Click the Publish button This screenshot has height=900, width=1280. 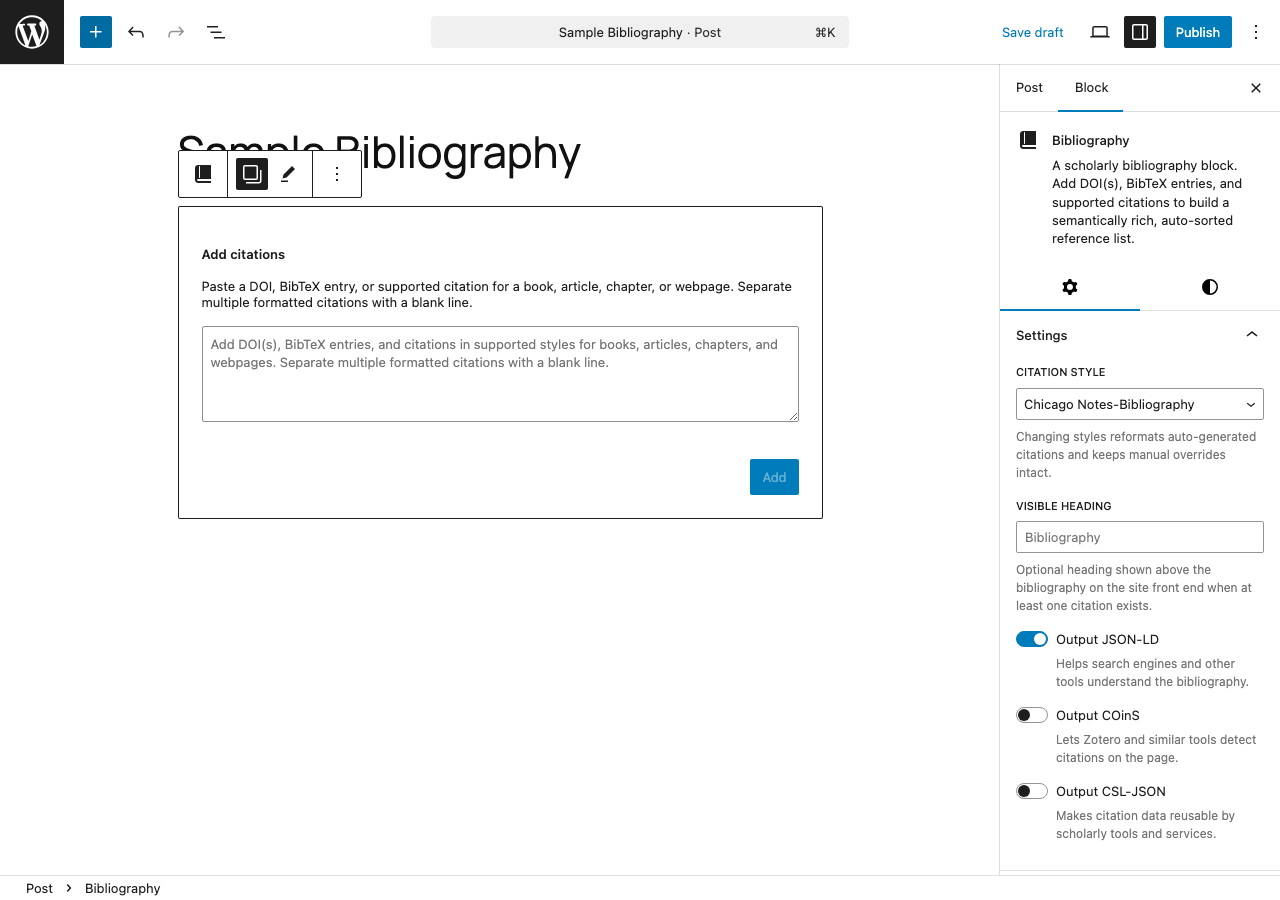click(x=1197, y=31)
